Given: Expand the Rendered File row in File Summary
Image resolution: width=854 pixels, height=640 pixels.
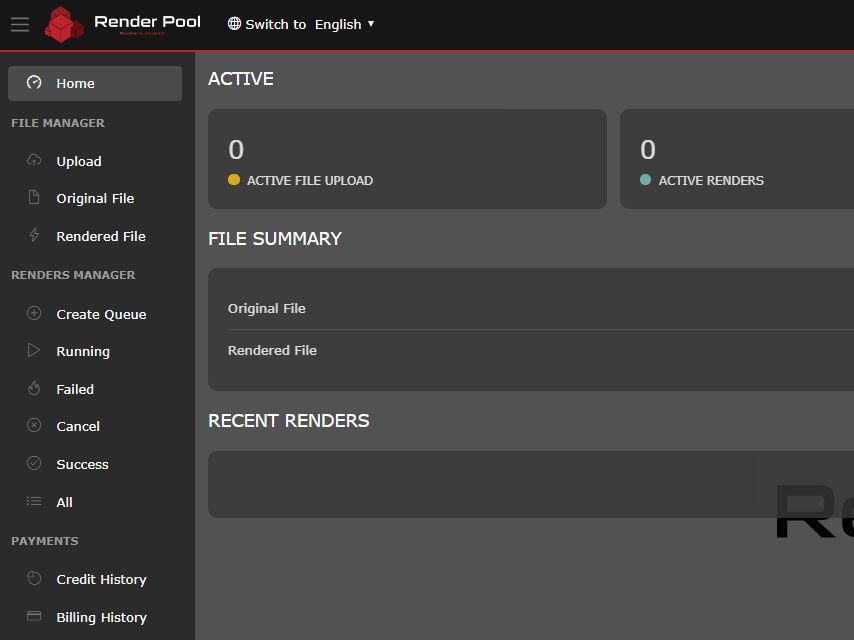Looking at the screenshot, I should [272, 350].
